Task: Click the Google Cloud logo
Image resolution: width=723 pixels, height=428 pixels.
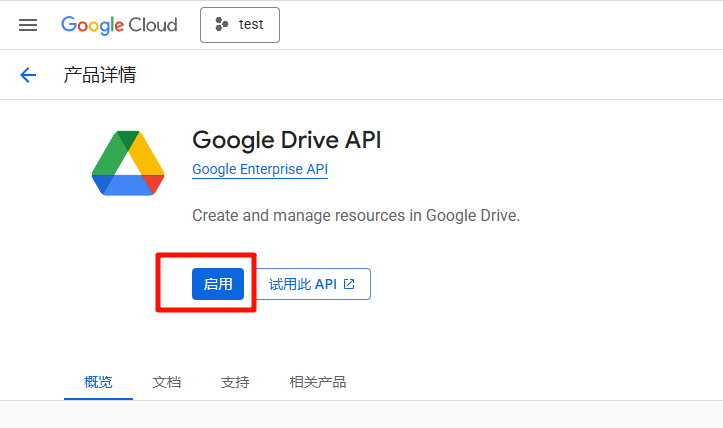Action: coord(119,25)
